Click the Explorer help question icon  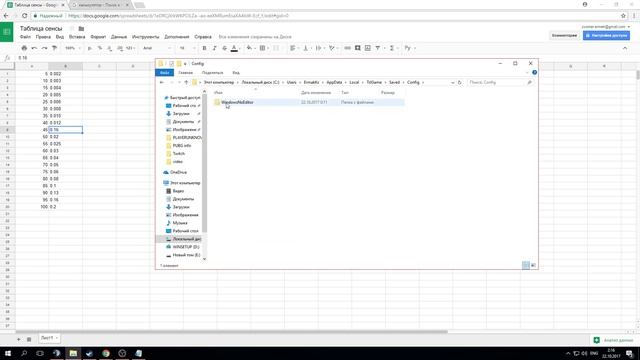pyautogui.click(x=534, y=73)
